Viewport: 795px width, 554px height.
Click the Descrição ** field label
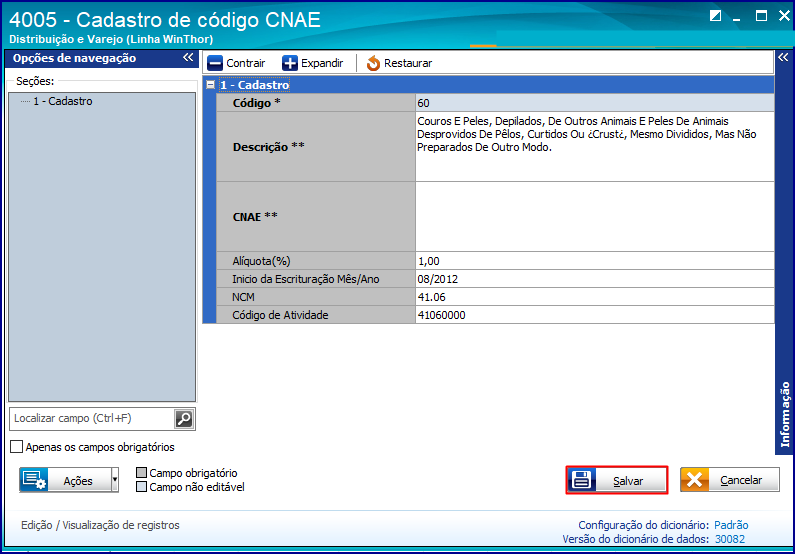point(269,147)
